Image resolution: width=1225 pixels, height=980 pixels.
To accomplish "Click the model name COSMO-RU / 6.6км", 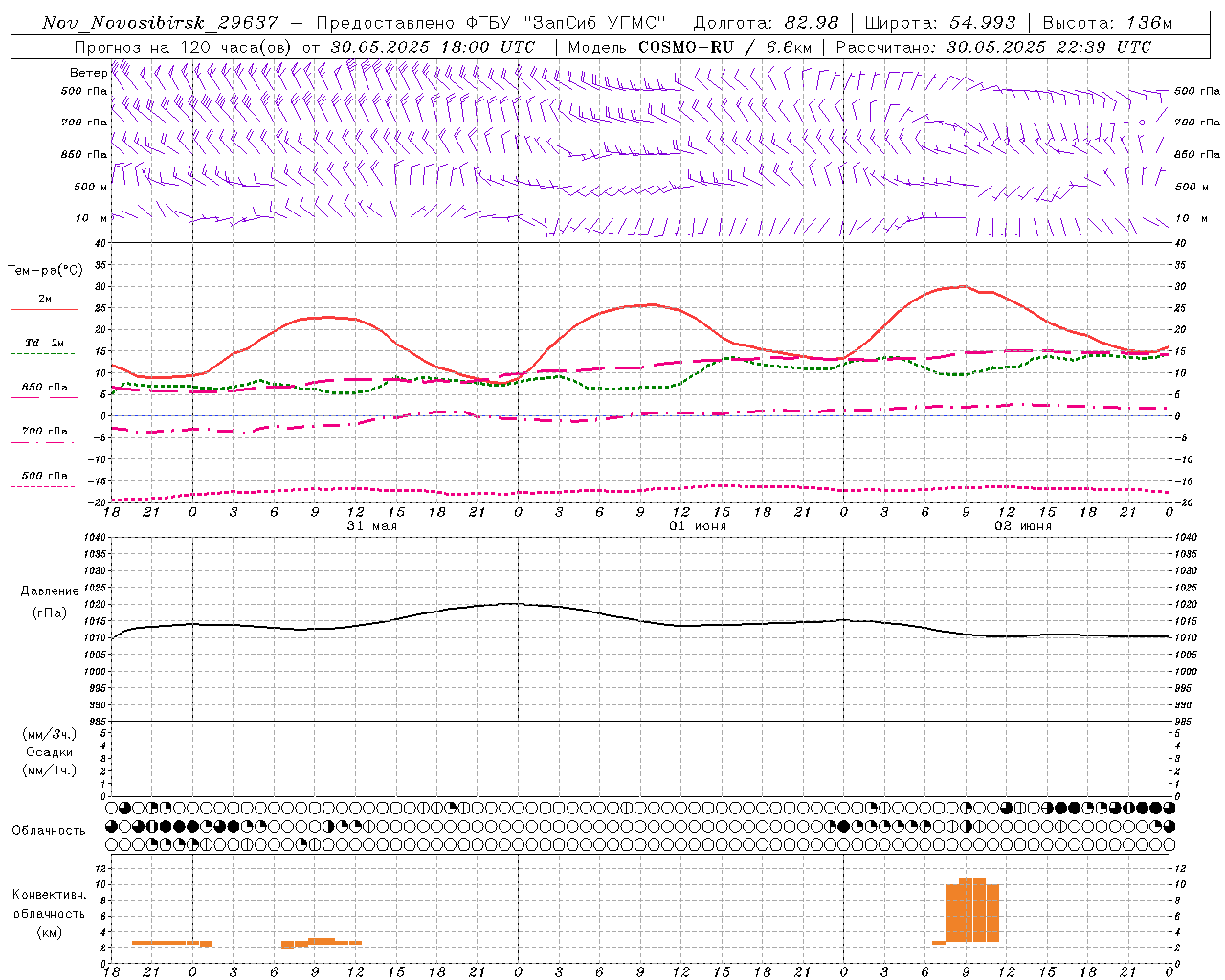I will click(725, 47).
